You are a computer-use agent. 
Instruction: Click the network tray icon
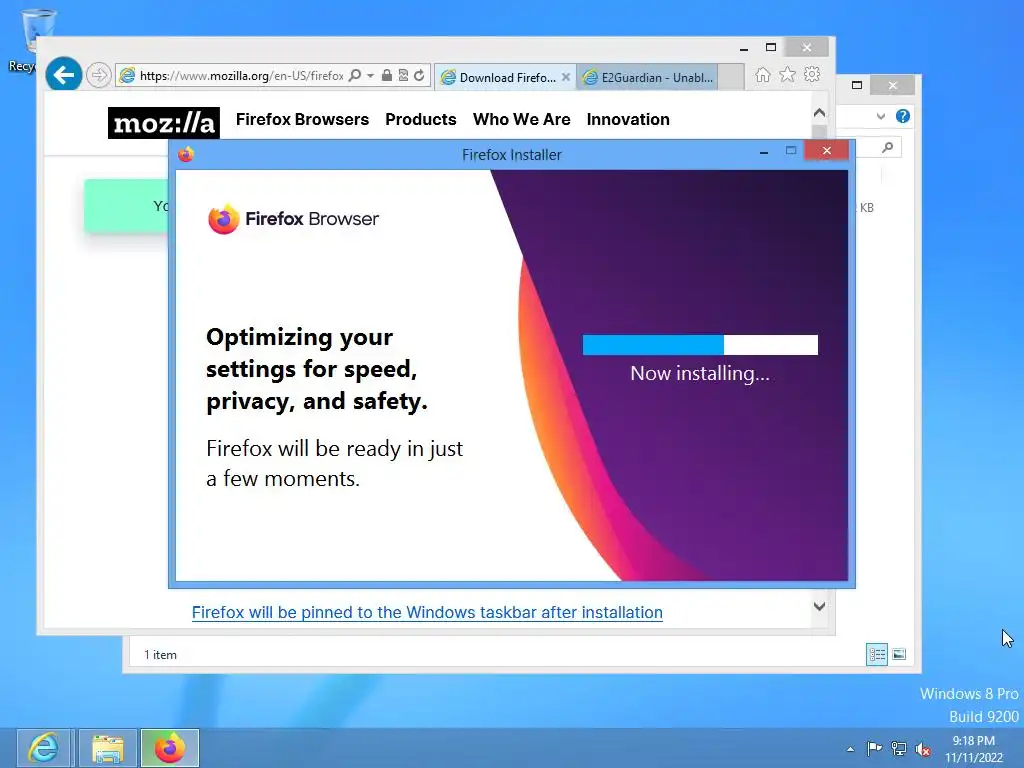[899, 748]
